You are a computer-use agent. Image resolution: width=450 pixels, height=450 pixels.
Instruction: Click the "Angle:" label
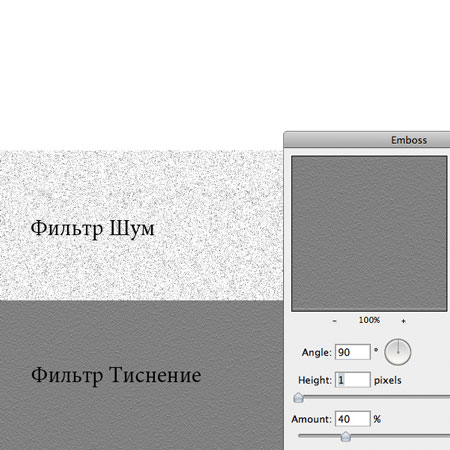[x=316, y=353]
